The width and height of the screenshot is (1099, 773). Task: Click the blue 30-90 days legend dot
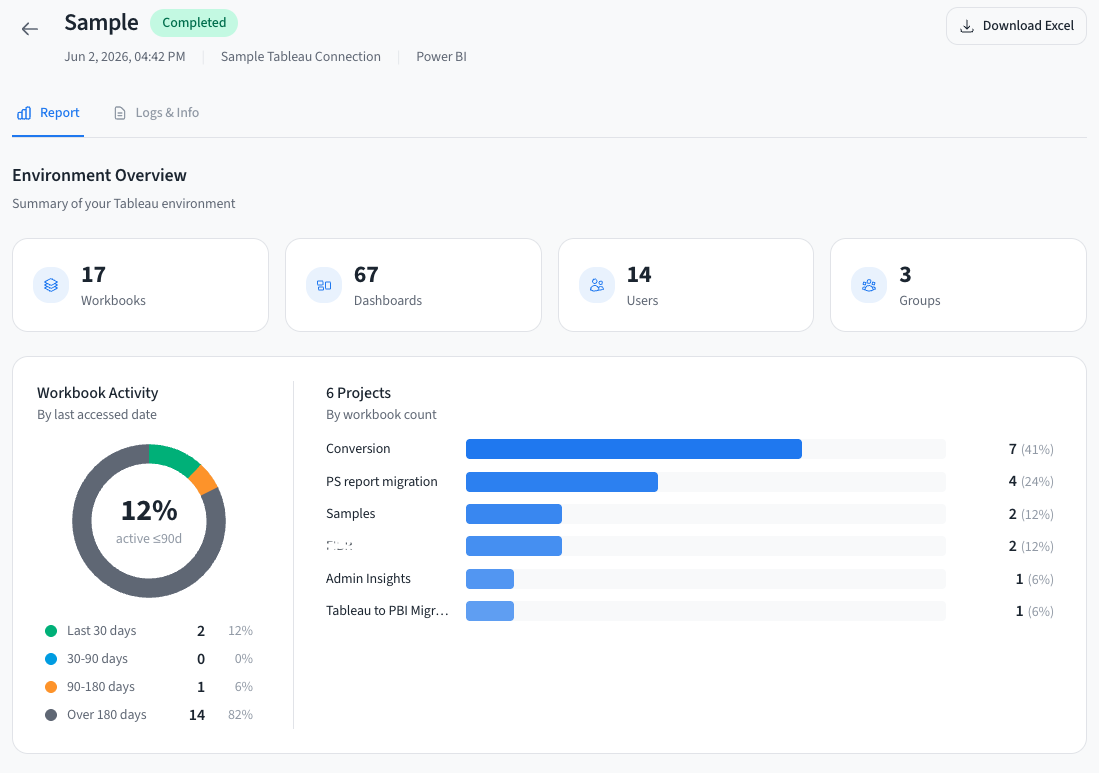tap(51, 659)
